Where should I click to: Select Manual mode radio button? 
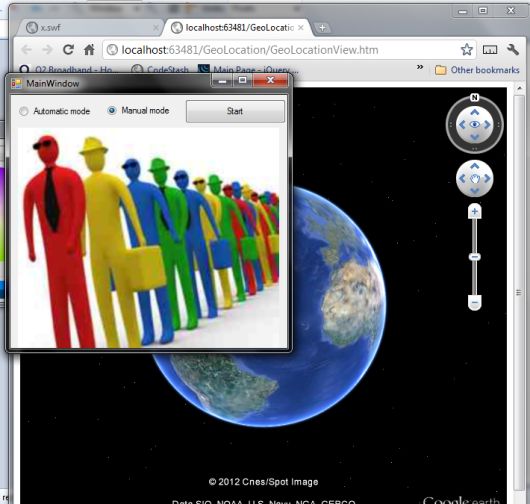(x=112, y=110)
